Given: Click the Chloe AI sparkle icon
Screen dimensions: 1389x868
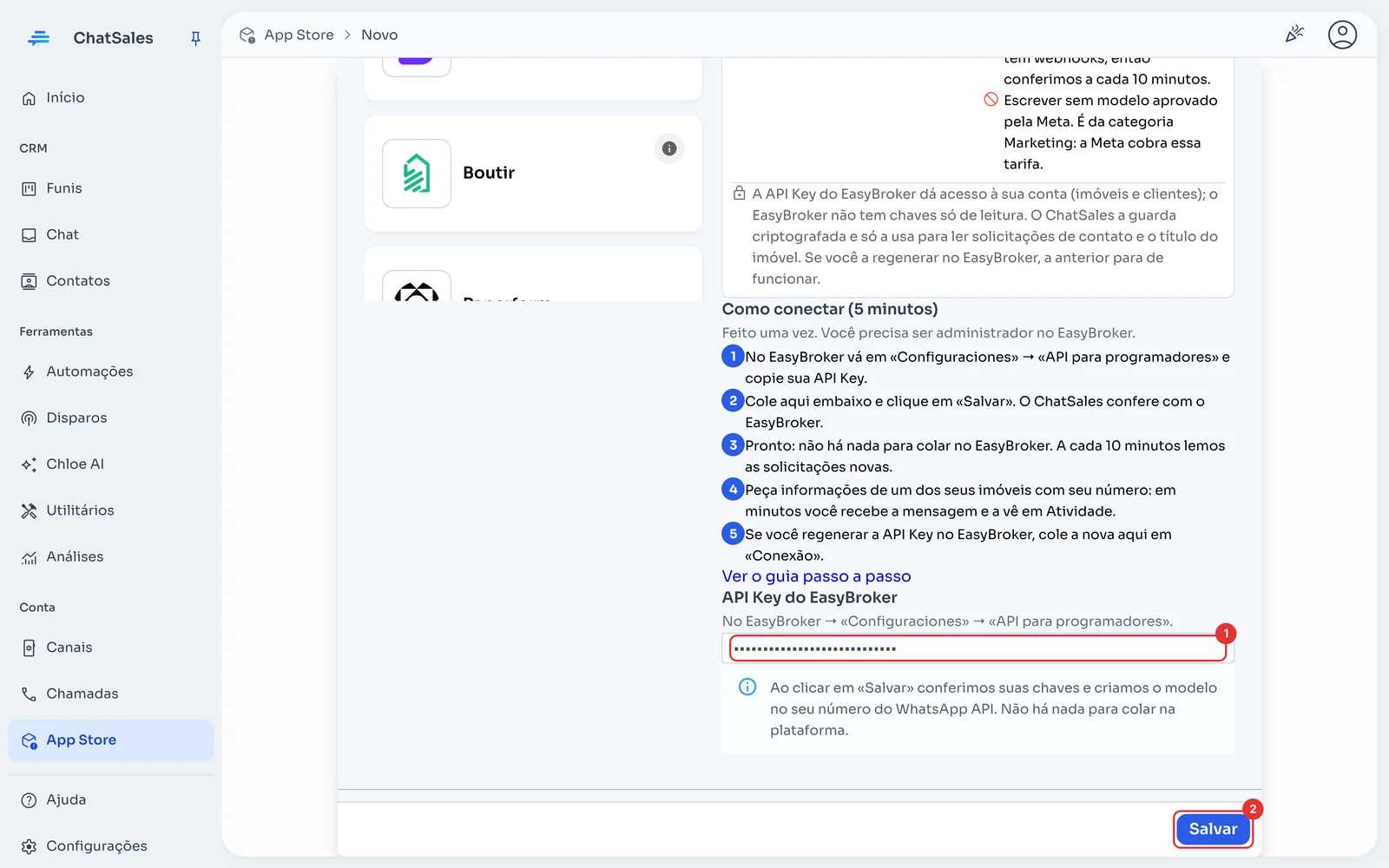Looking at the screenshot, I should coord(29,464).
